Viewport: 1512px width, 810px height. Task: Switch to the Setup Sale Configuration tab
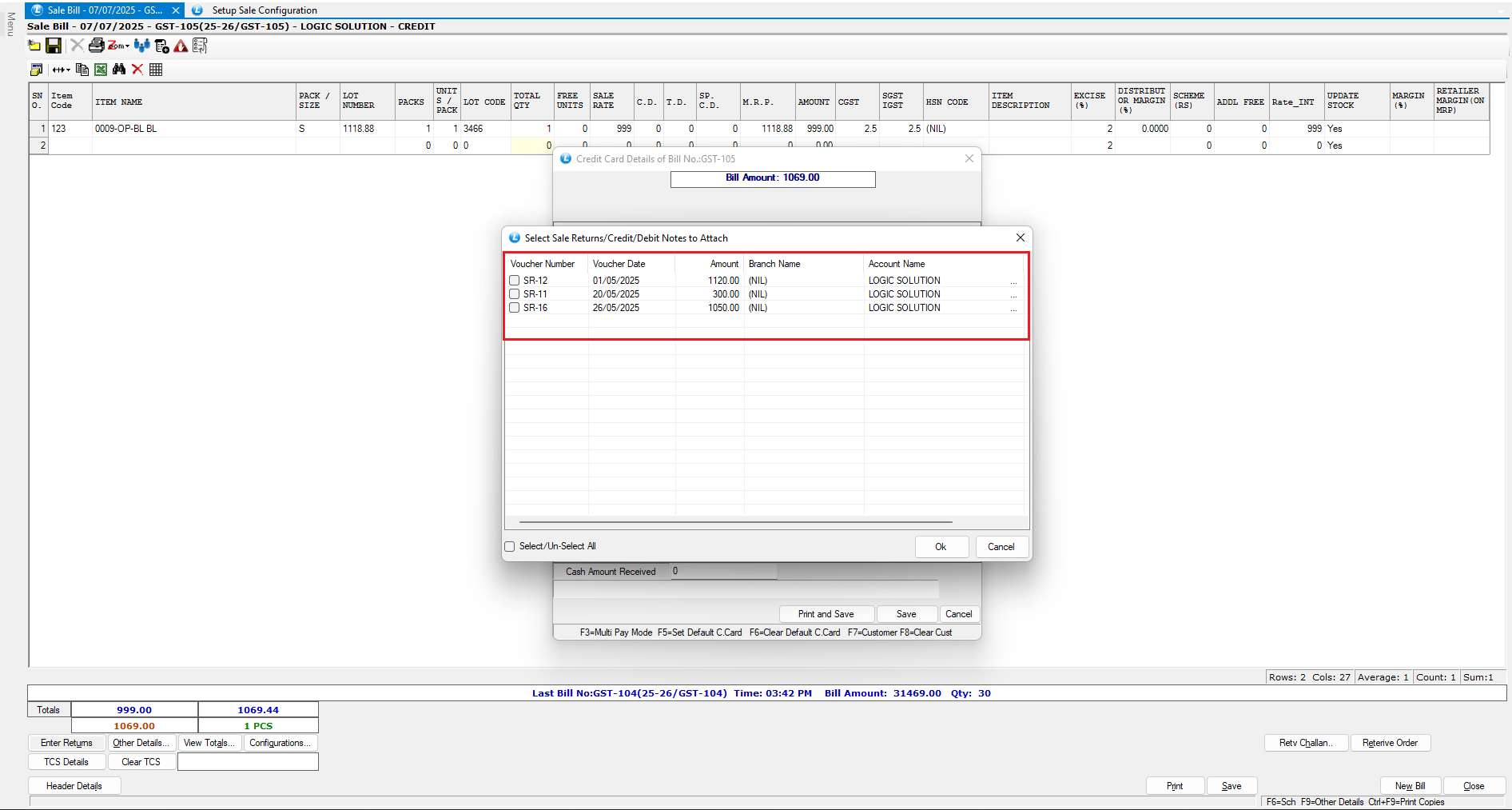[264, 10]
